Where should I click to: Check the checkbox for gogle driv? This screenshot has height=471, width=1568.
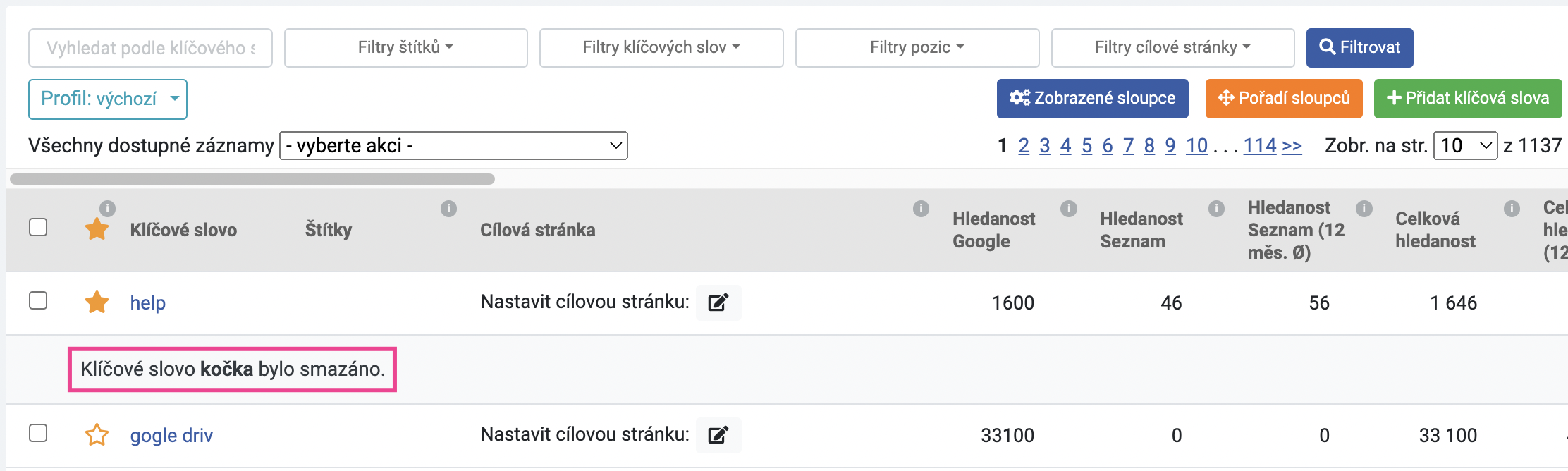[38, 433]
